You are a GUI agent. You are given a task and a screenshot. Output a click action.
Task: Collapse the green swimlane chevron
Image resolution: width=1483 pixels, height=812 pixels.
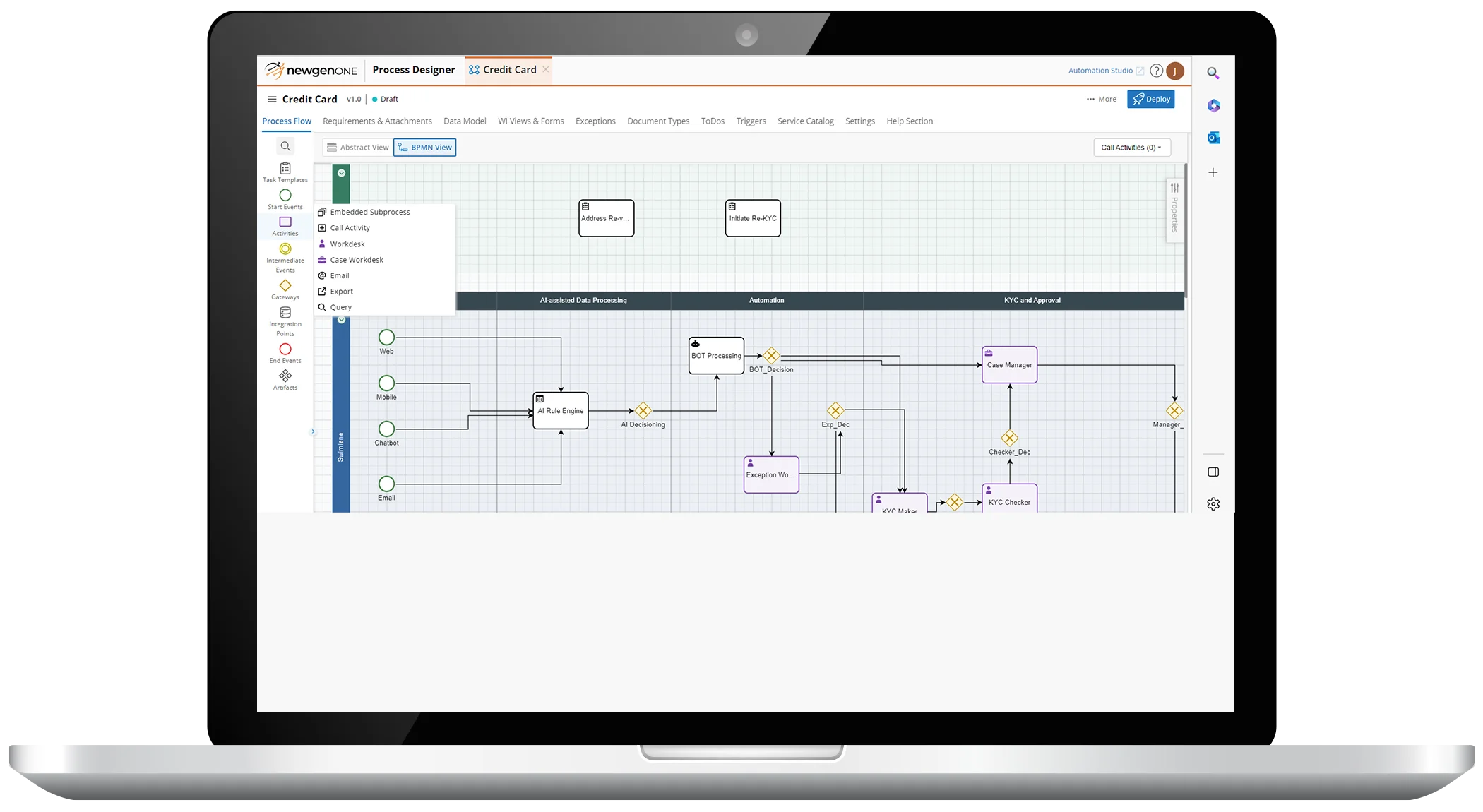pyautogui.click(x=341, y=173)
